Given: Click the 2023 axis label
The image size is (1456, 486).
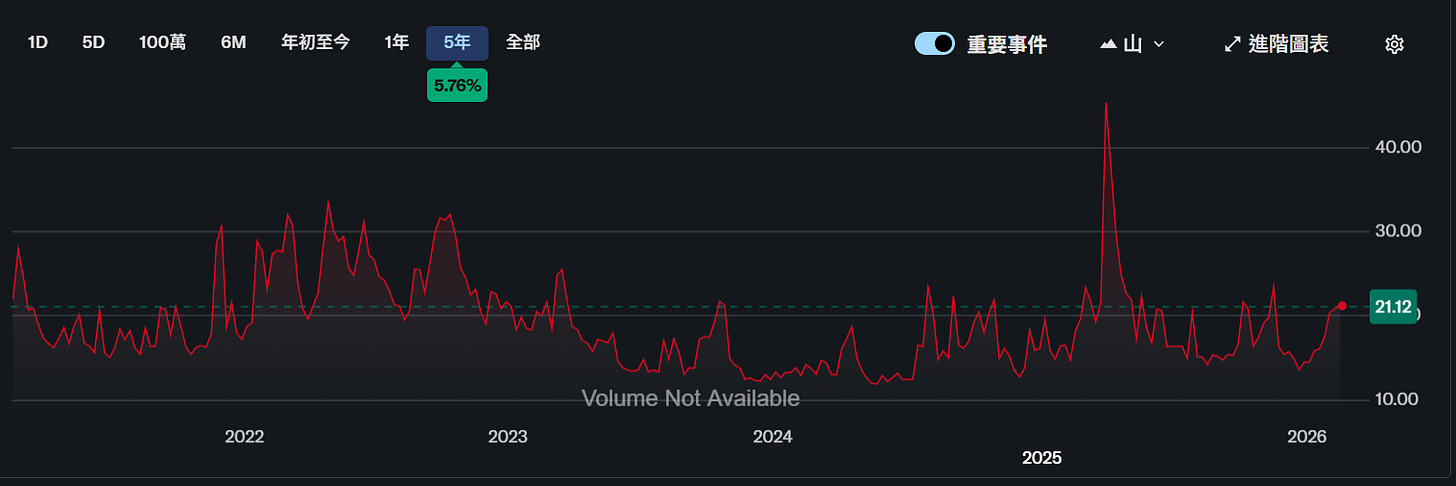Looking at the screenshot, I should pyautogui.click(x=507, y=436).
